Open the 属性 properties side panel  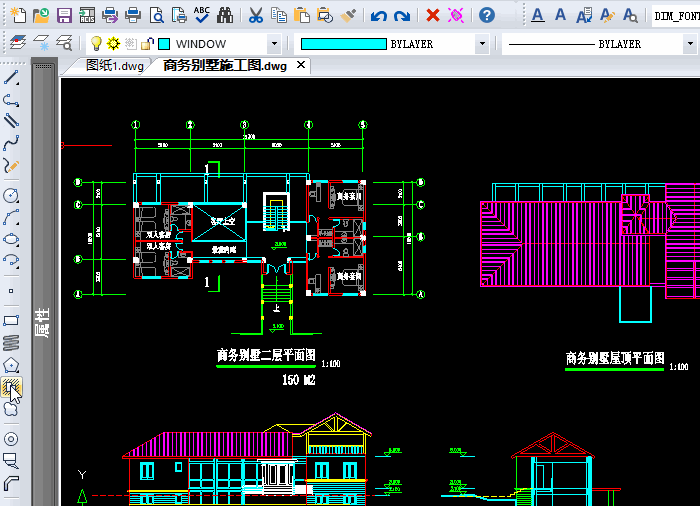42,322
